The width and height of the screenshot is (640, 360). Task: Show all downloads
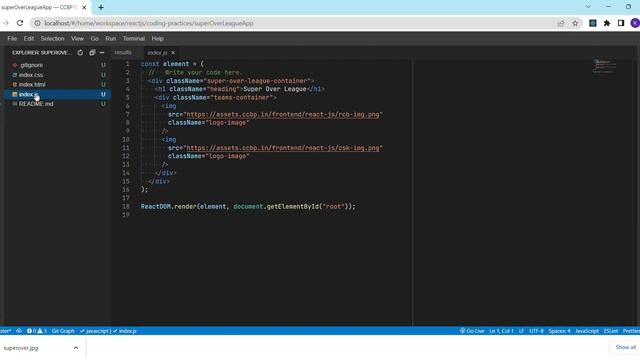(x=626, y=347)
